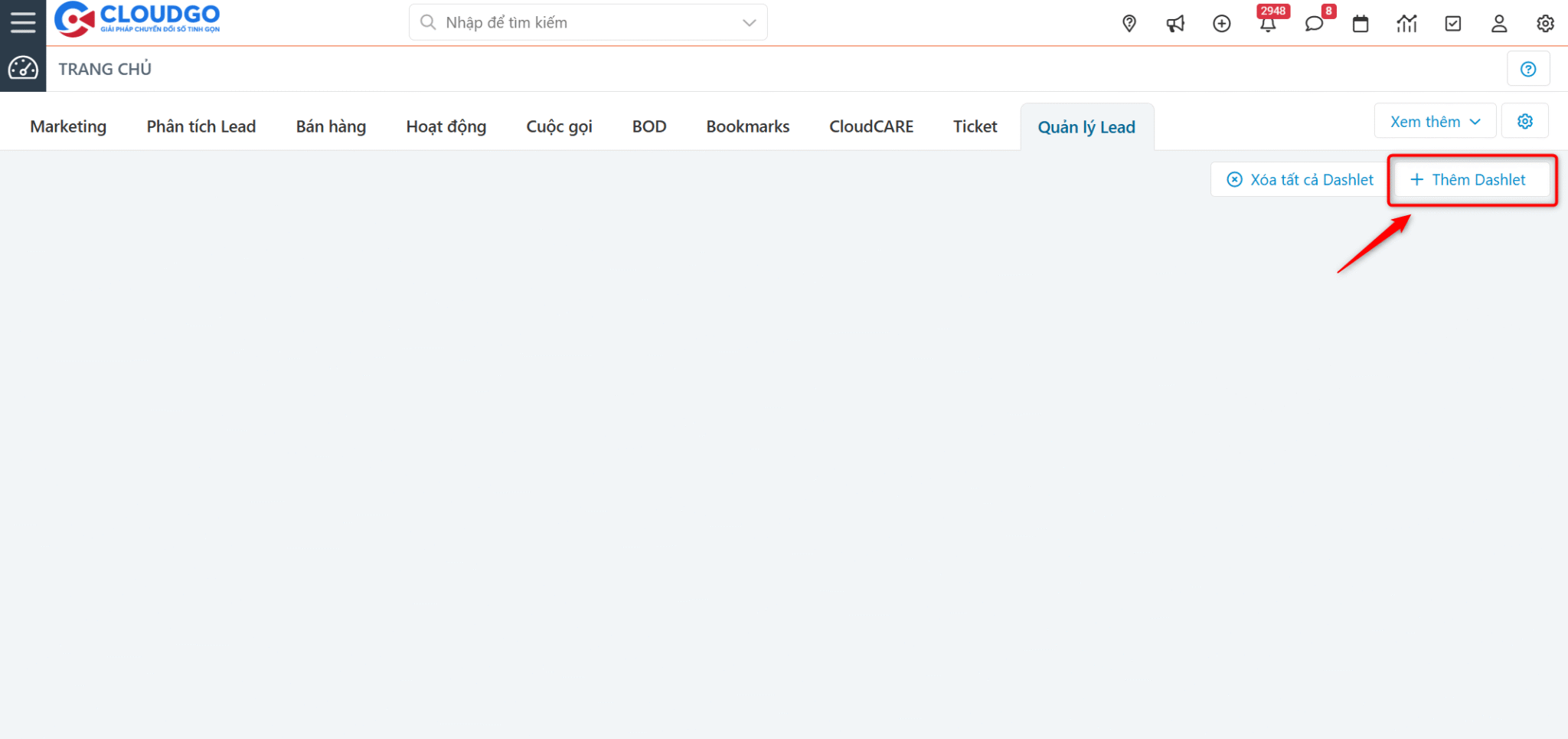1568x739 pixels.
Task: Switch to the BOD tab
Action: (649, 126)
